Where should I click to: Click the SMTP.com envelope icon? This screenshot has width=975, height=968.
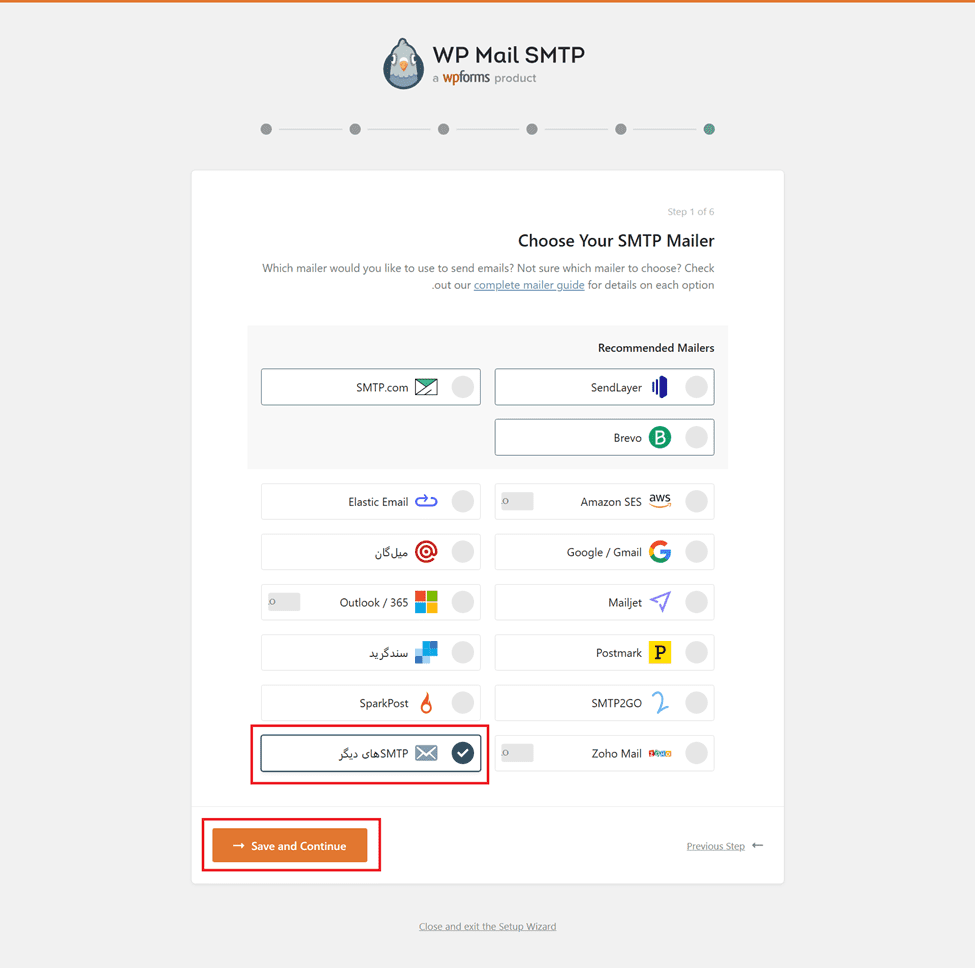click(x=426, y=387)
